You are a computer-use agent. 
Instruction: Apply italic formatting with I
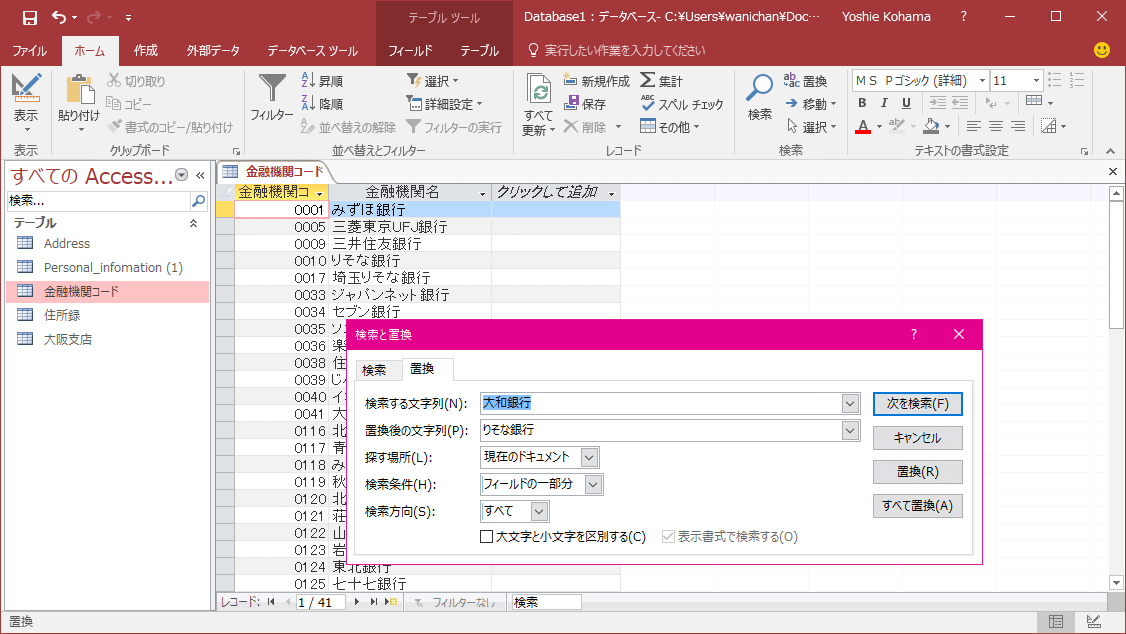coord(884,103)
